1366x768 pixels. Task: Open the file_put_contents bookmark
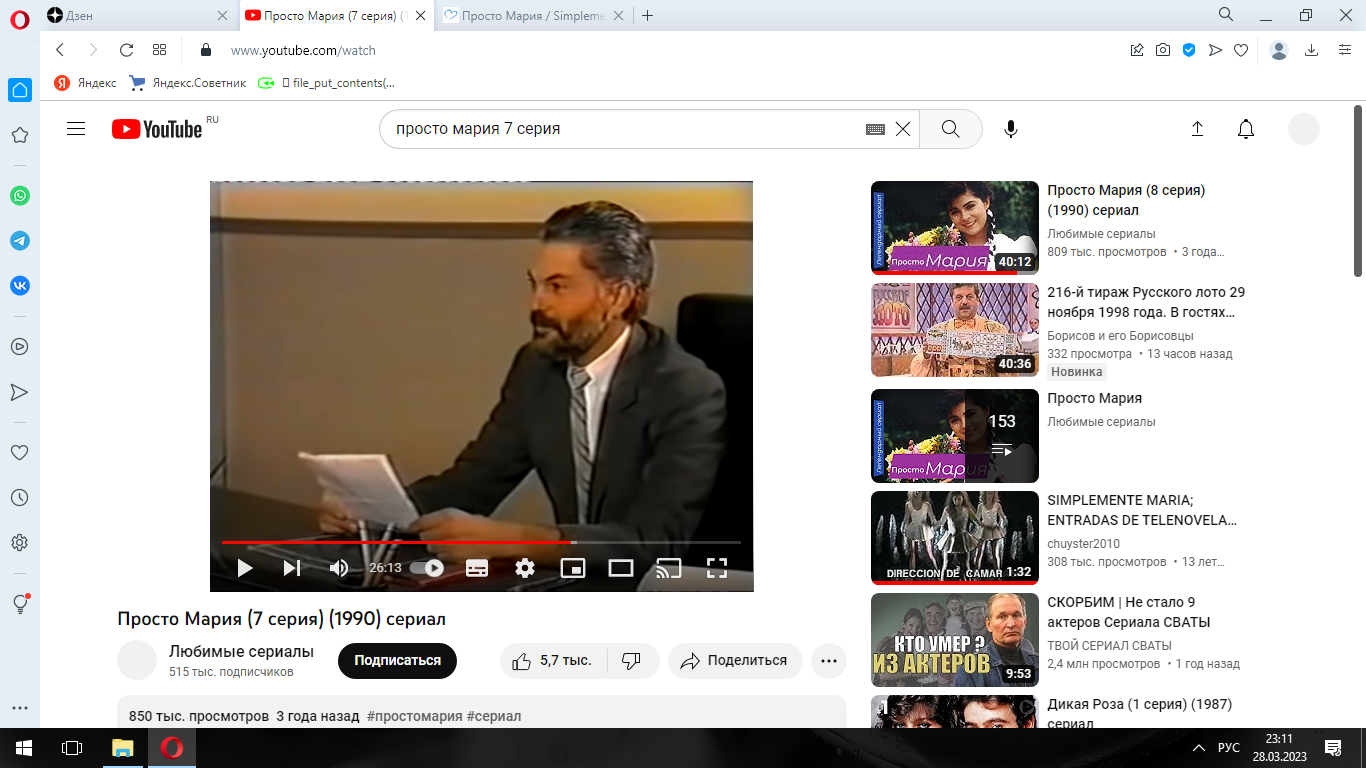coord(327,83)
